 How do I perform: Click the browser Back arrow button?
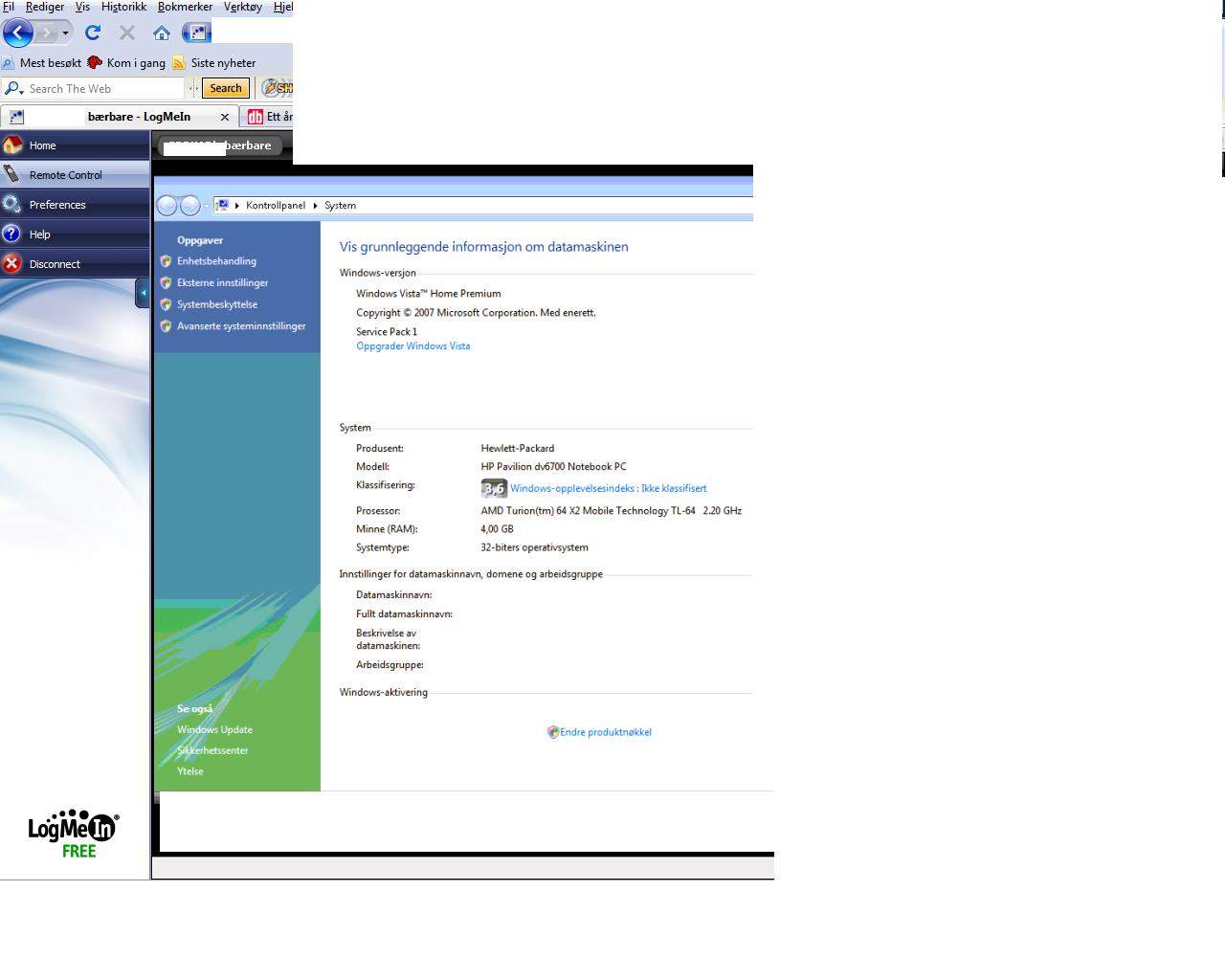18,33
